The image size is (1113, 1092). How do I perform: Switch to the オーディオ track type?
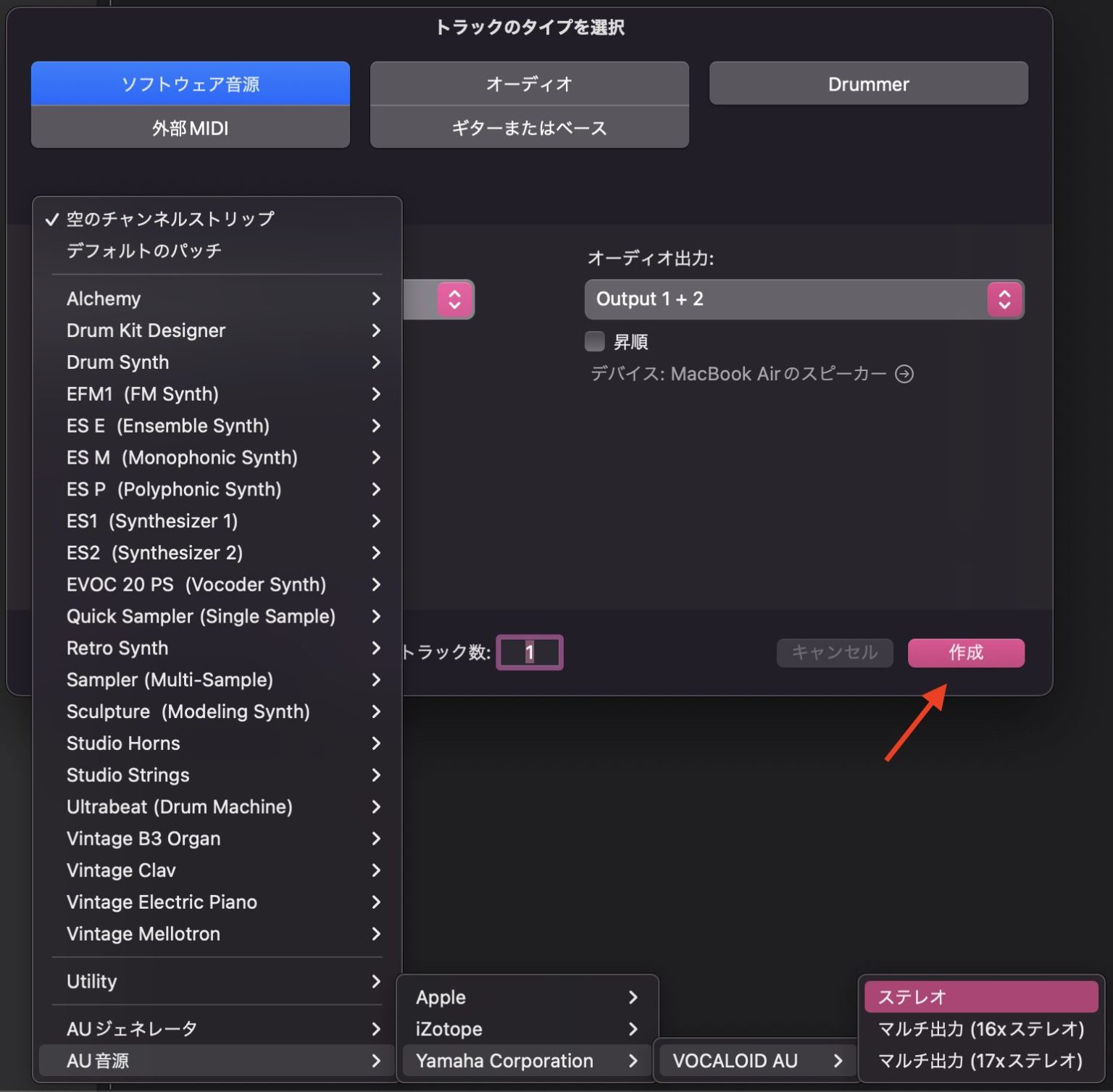point(529,83)
